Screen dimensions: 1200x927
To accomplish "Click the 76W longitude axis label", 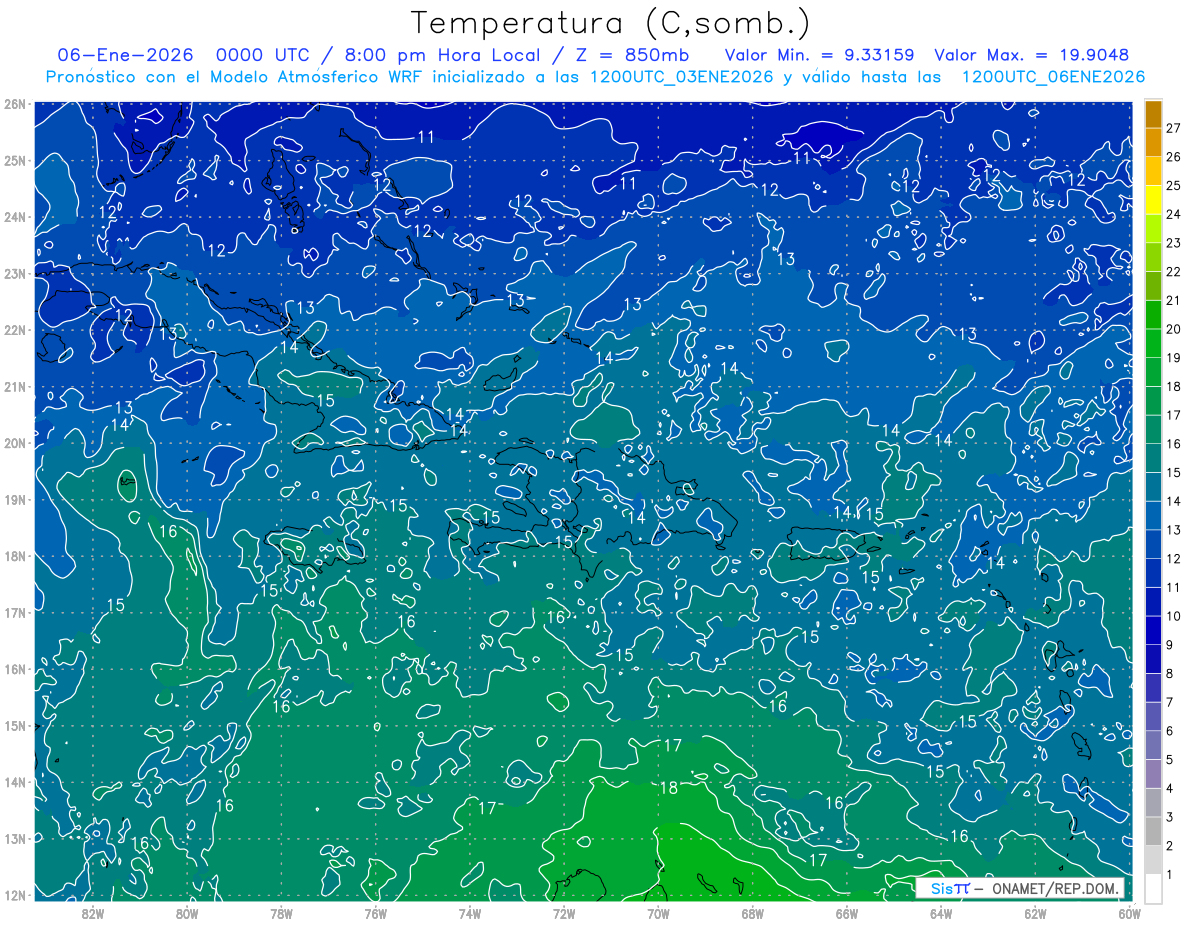I will 375,912.
